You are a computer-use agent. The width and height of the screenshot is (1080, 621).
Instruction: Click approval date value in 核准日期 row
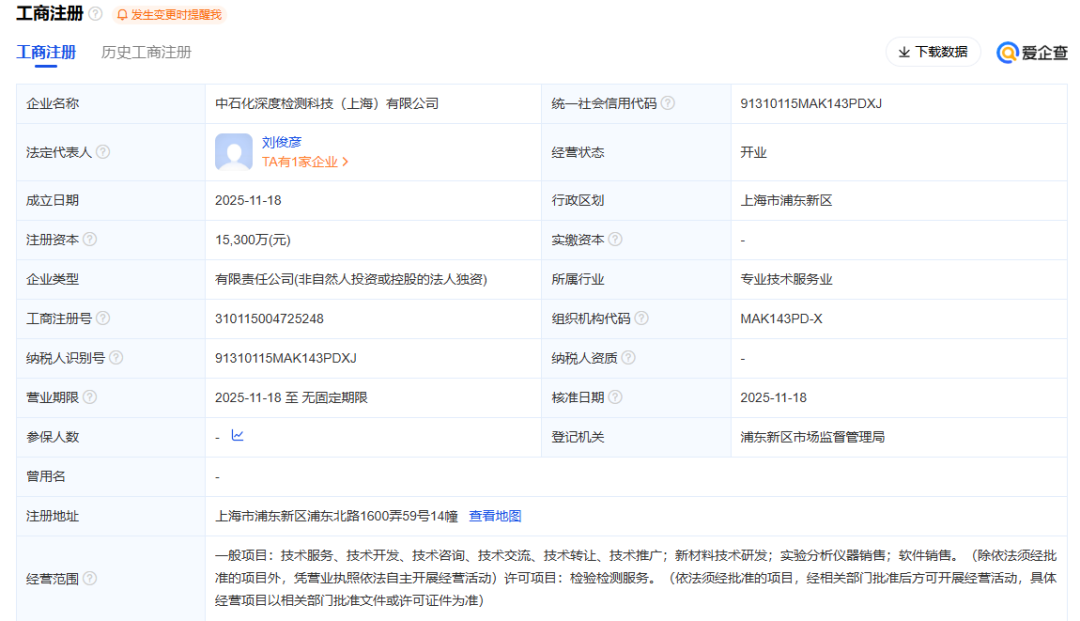[x=773, y=397]
